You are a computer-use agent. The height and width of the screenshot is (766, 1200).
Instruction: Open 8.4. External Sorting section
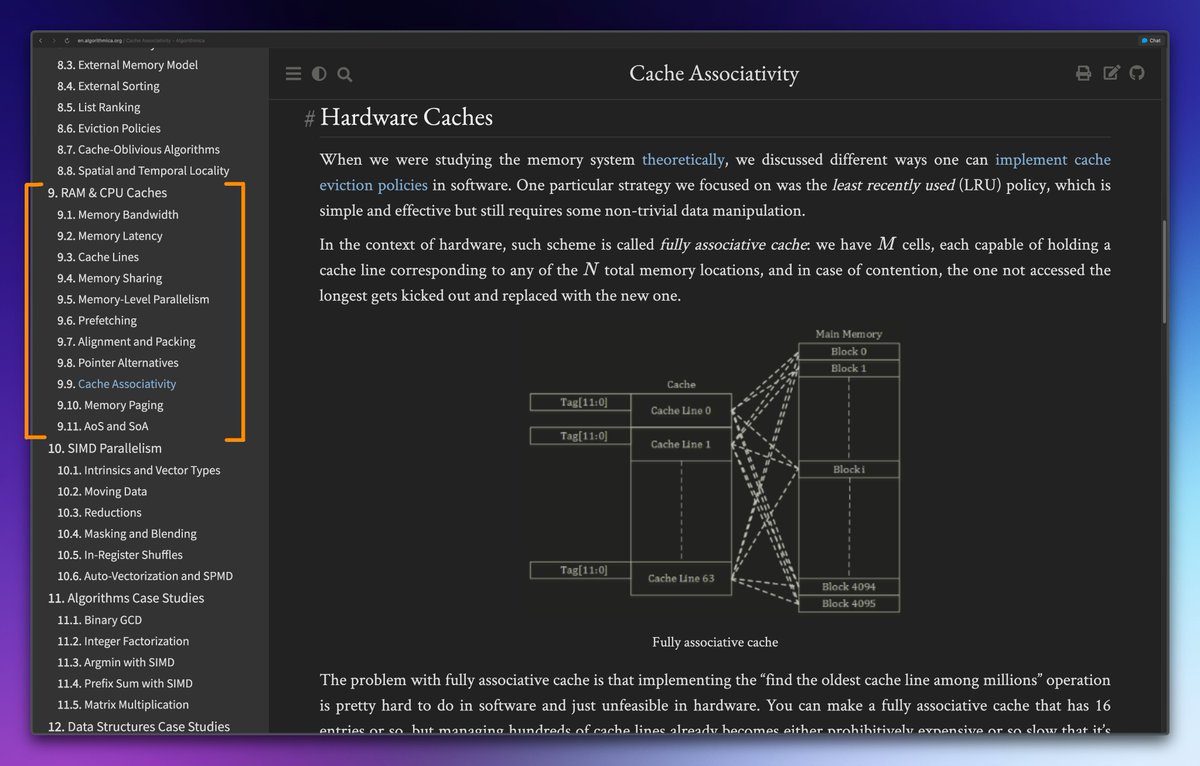108,86
